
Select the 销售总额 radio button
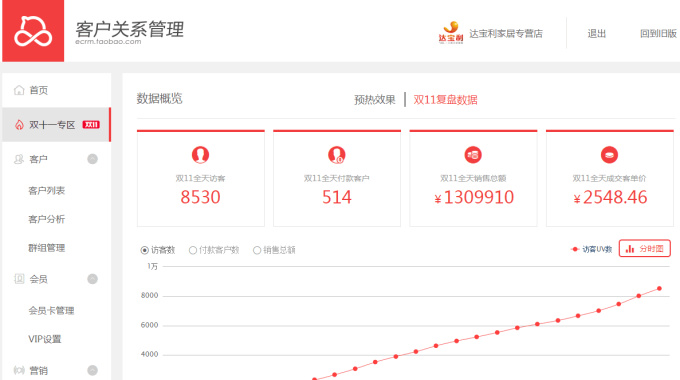click(257, 250)
